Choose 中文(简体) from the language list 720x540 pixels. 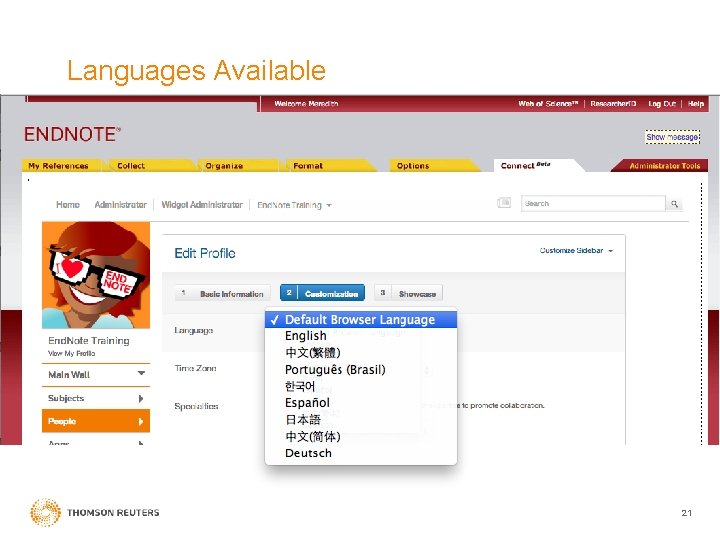point(361,436)
